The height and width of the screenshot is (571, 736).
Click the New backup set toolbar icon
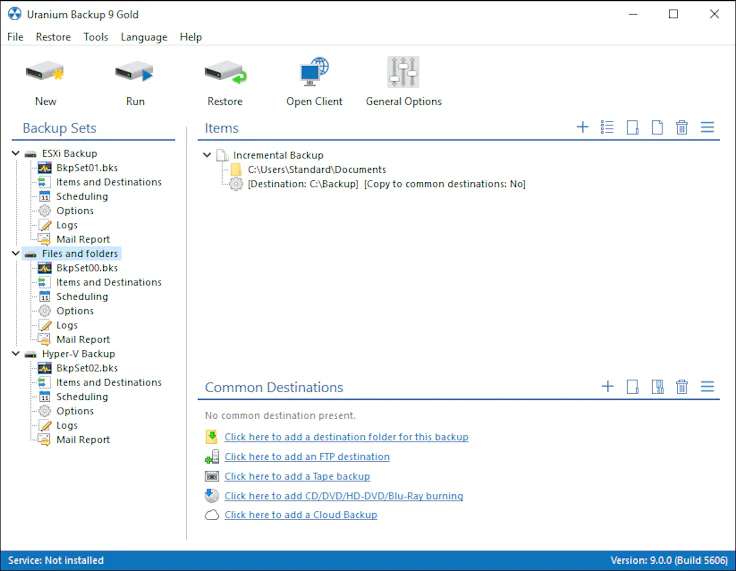[45, 72]
